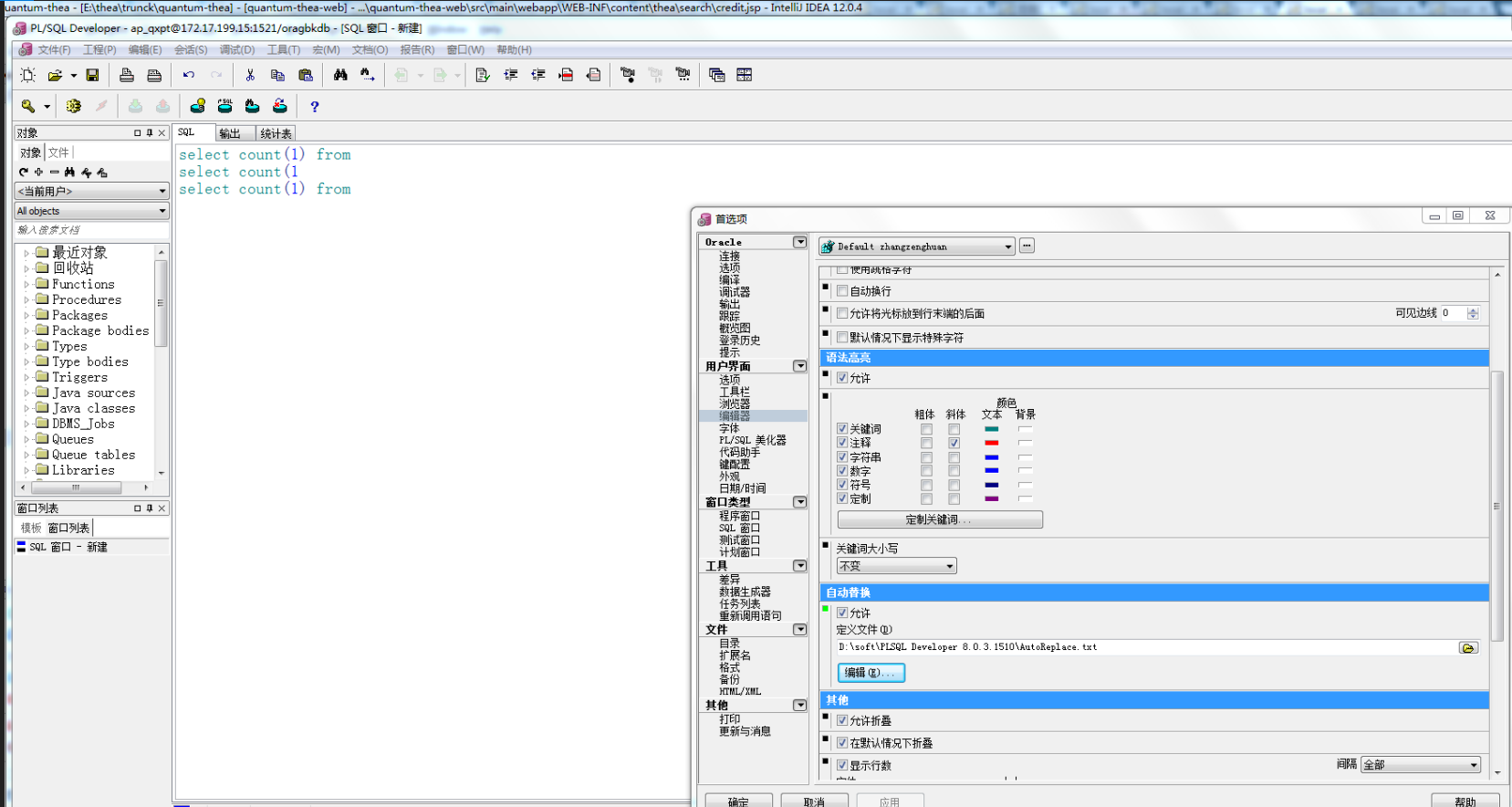
Task: Click the Print toolbar icon
Action: tap(127, 75)
